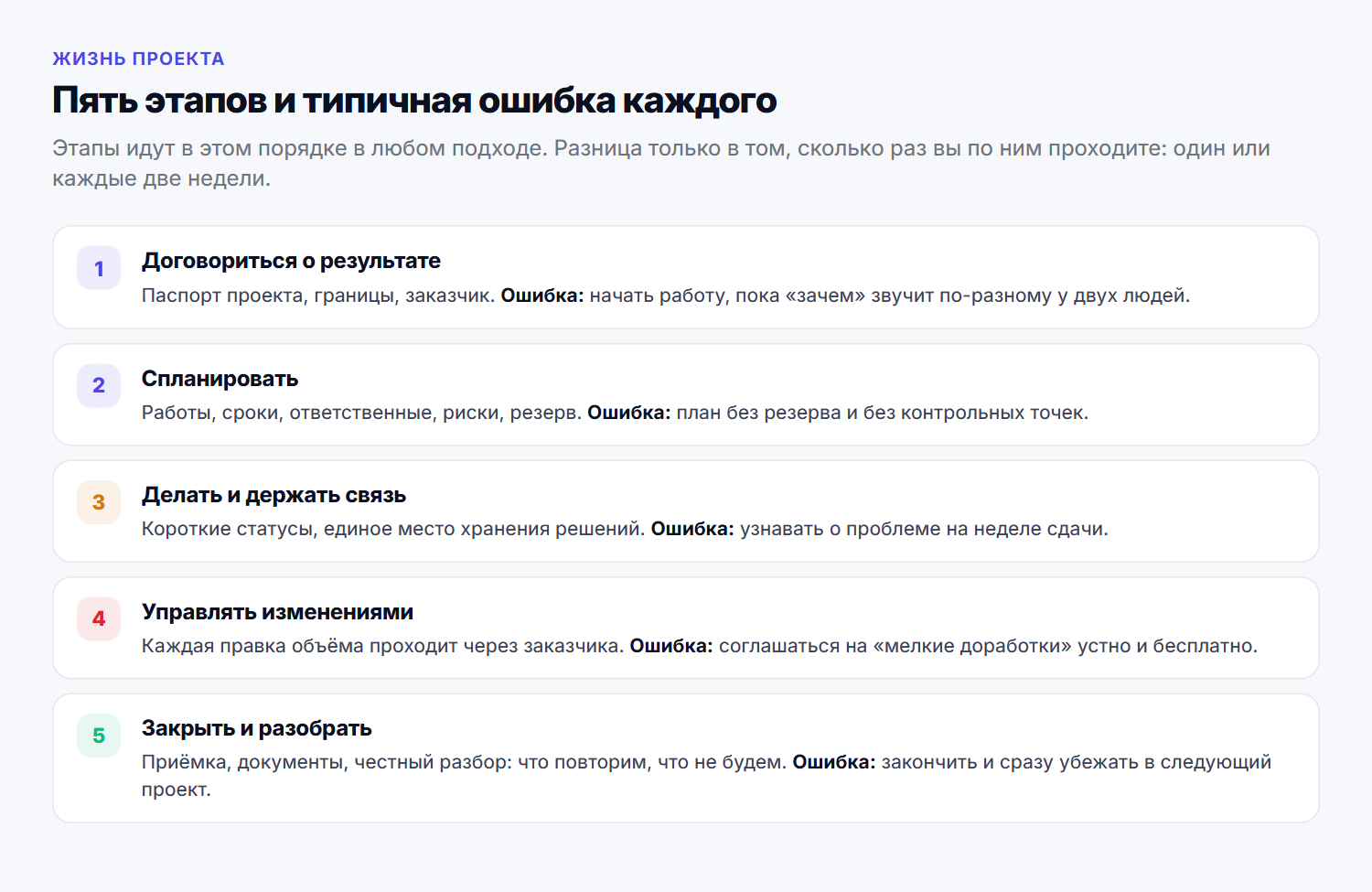Image resolution: width=1372 pixels, height=892 pixels.
Task: Select the «Договориться о результате» heading
Action: click(291, 261)
